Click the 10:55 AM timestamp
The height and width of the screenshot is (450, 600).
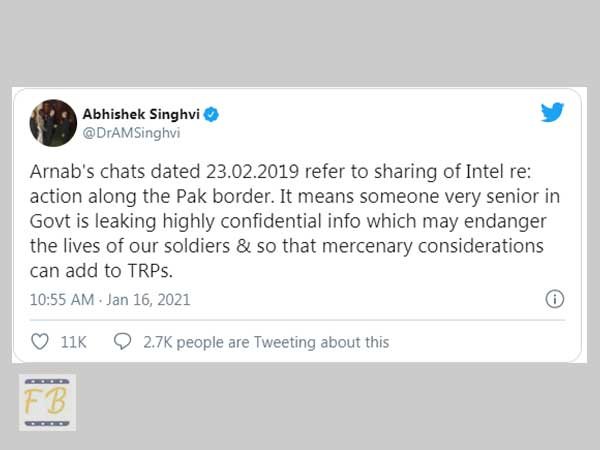coord(62,300)
